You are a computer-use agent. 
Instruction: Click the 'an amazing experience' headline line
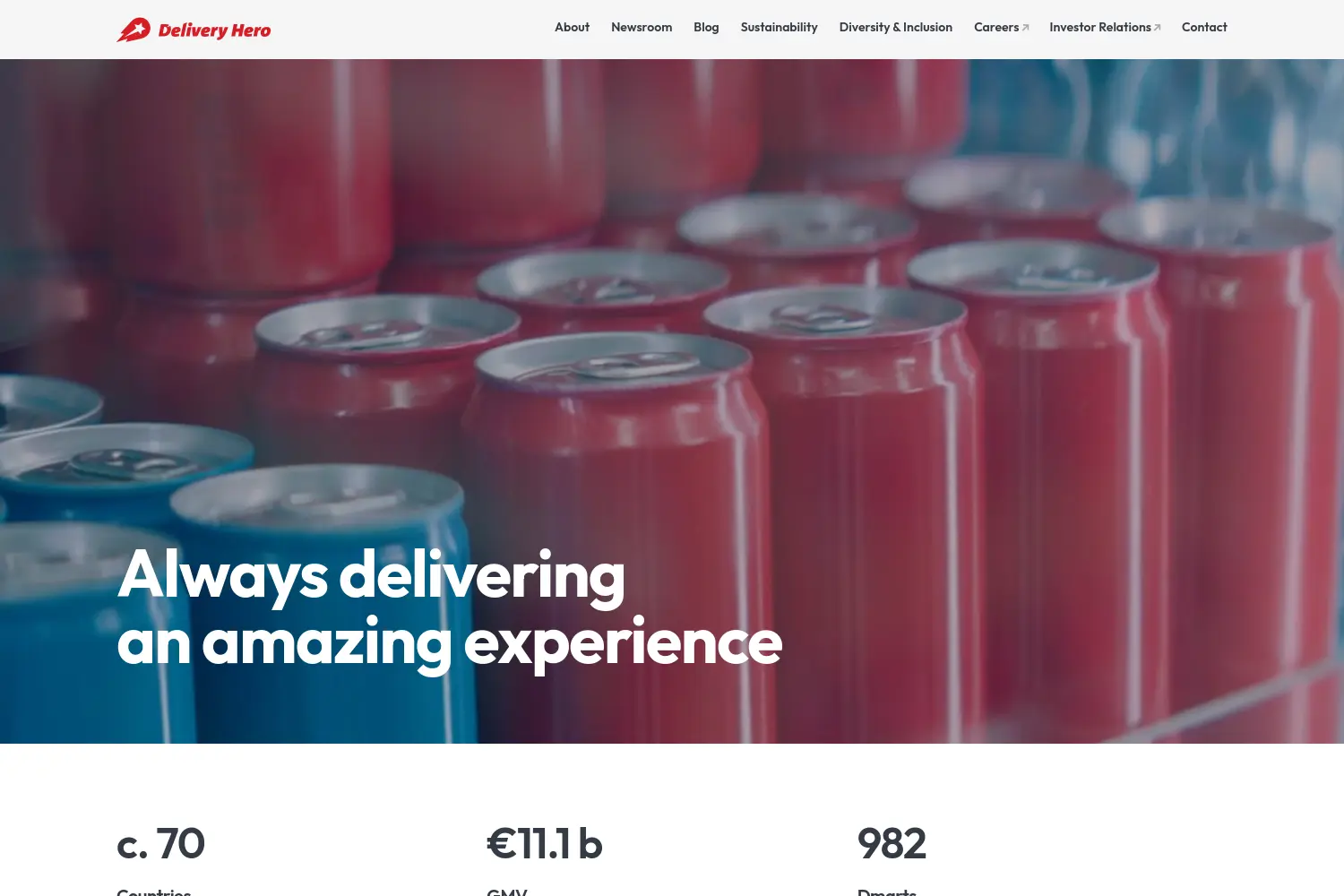click(450, 643)
